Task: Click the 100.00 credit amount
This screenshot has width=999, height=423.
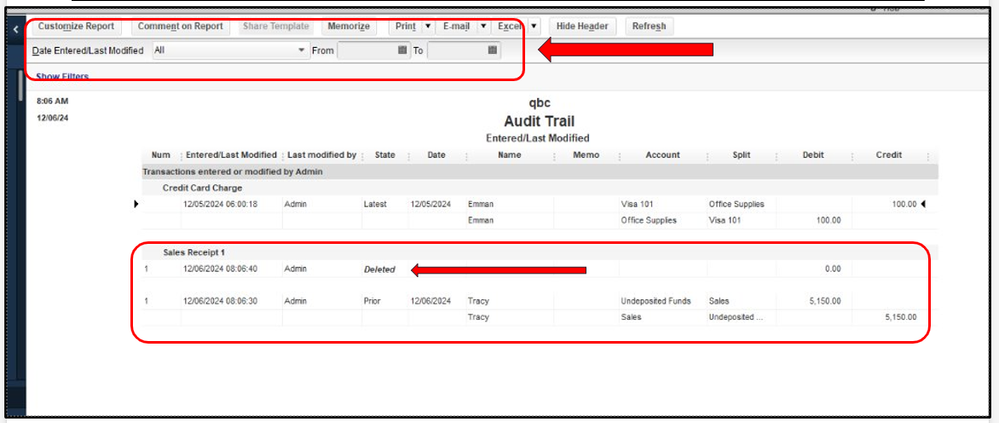Action: click(x=903, y=204)
